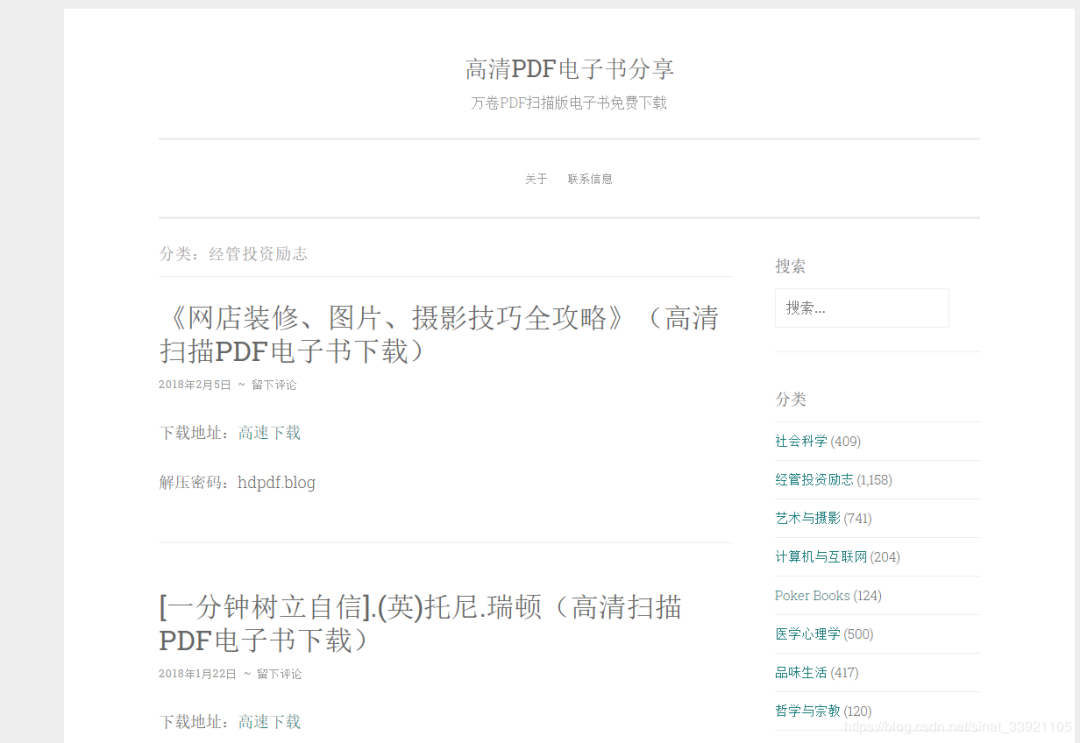Click the 2018年2月5日 post date link
The image size is (1080, 743).
pyautogui.click(x=195, y=385)
